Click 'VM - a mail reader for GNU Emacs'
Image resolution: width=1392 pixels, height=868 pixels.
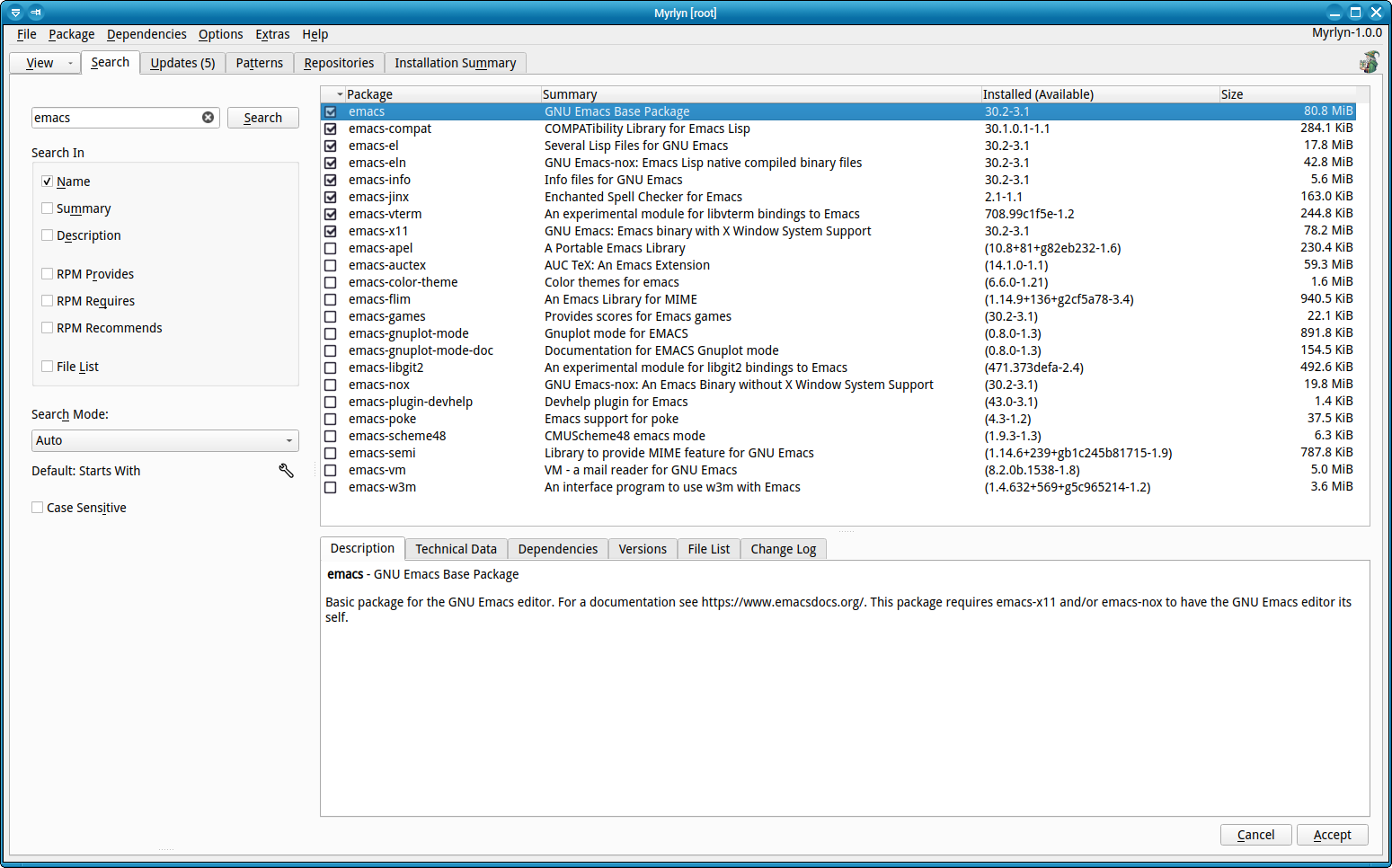641,470
